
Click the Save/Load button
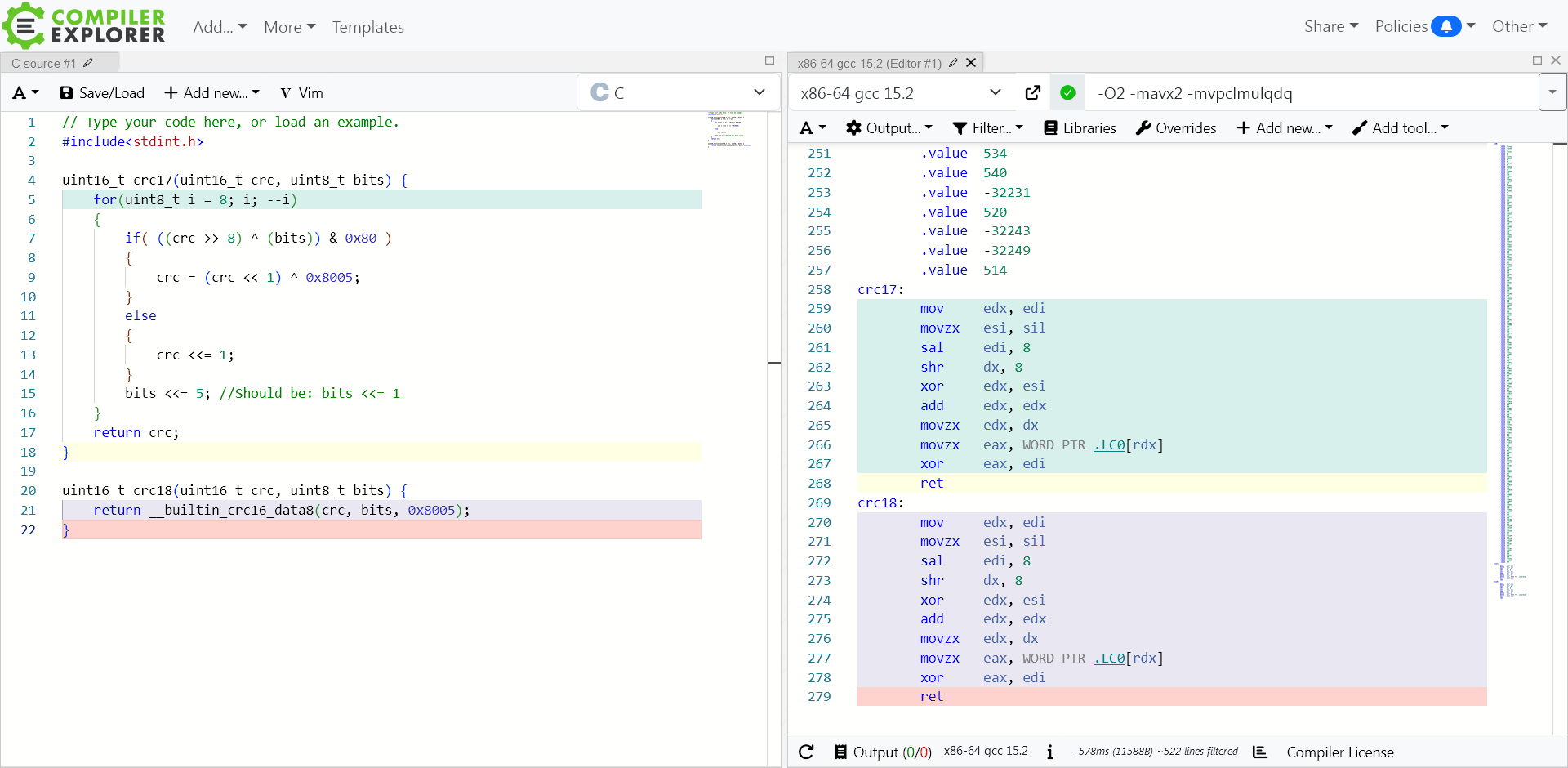(x=102, y=93)
